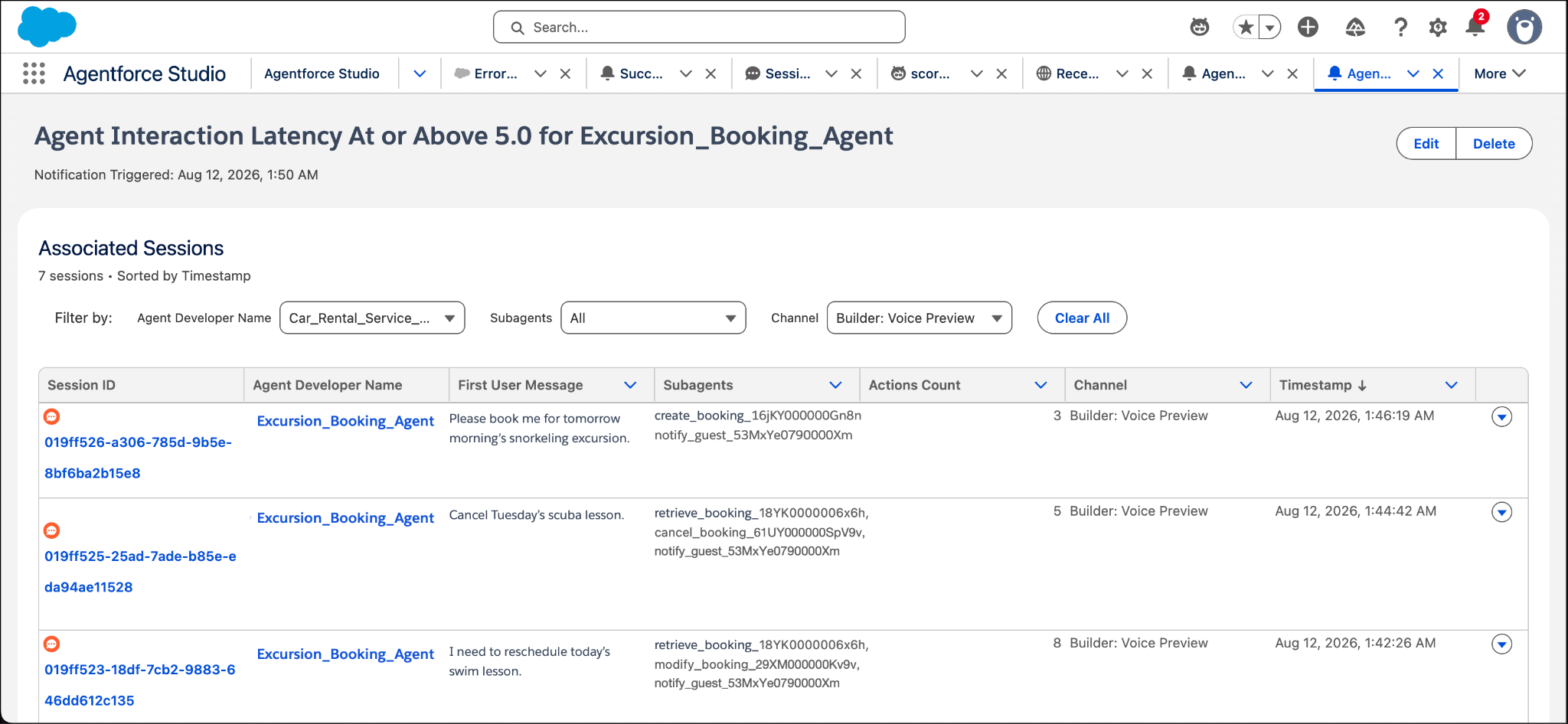Open the Setup gear icon

point(1438,28)
